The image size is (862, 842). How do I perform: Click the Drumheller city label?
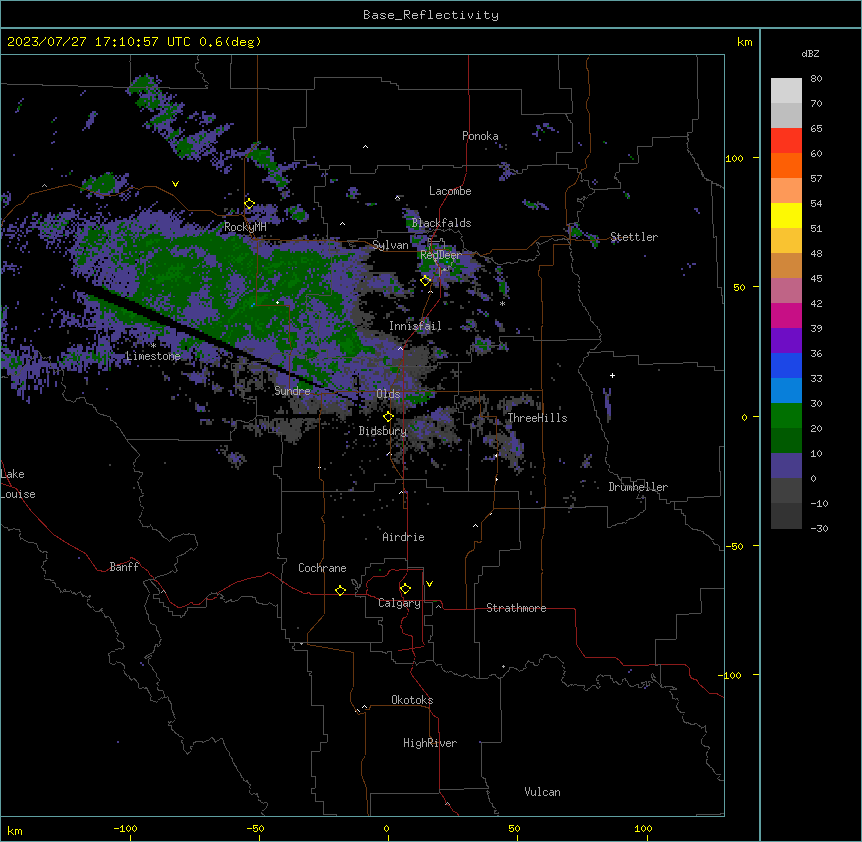(638, 487)
